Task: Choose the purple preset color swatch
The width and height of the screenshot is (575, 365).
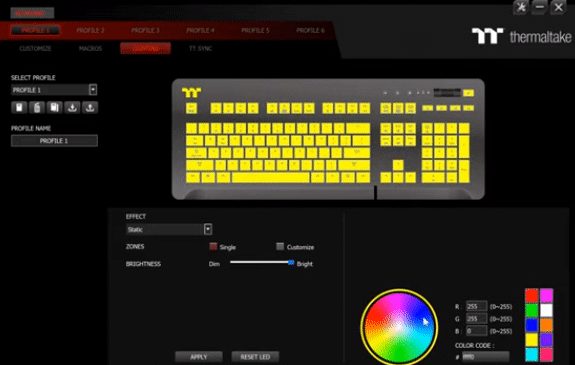Action: [546, 340]
